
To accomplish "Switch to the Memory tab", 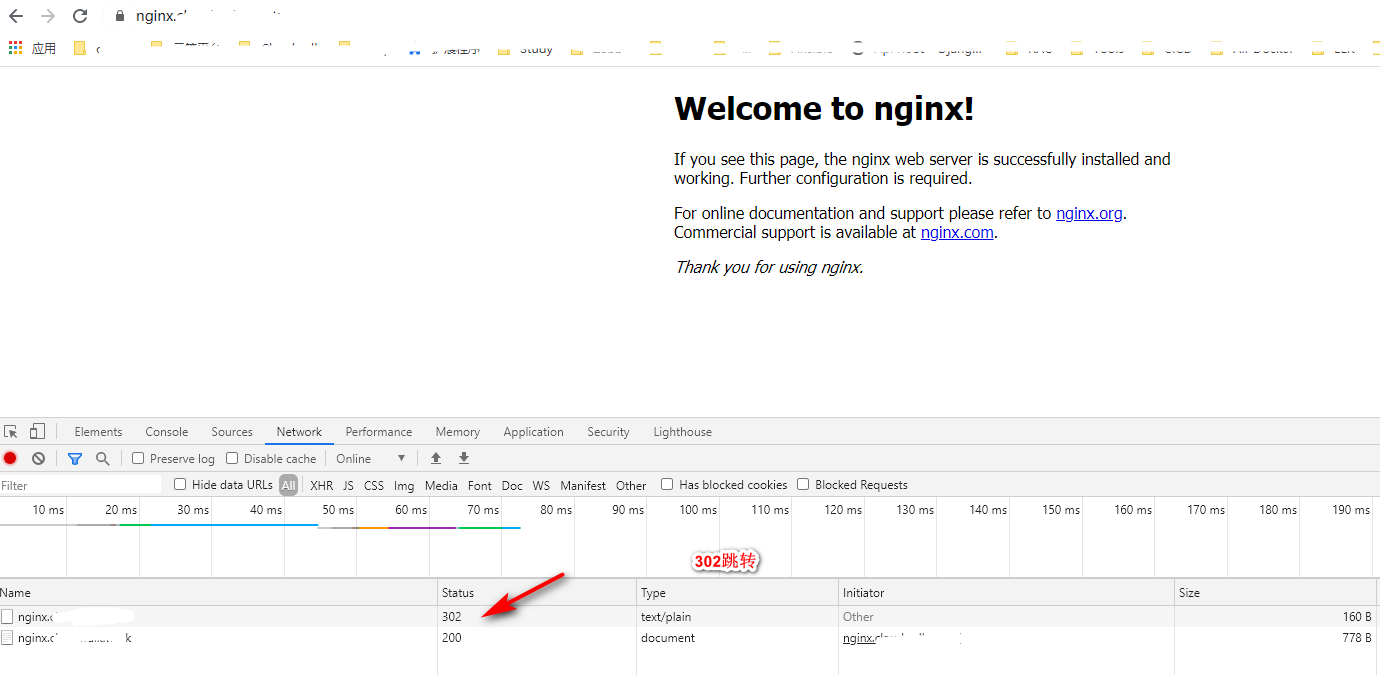I will pyautogui.click(x=458, y=432).
